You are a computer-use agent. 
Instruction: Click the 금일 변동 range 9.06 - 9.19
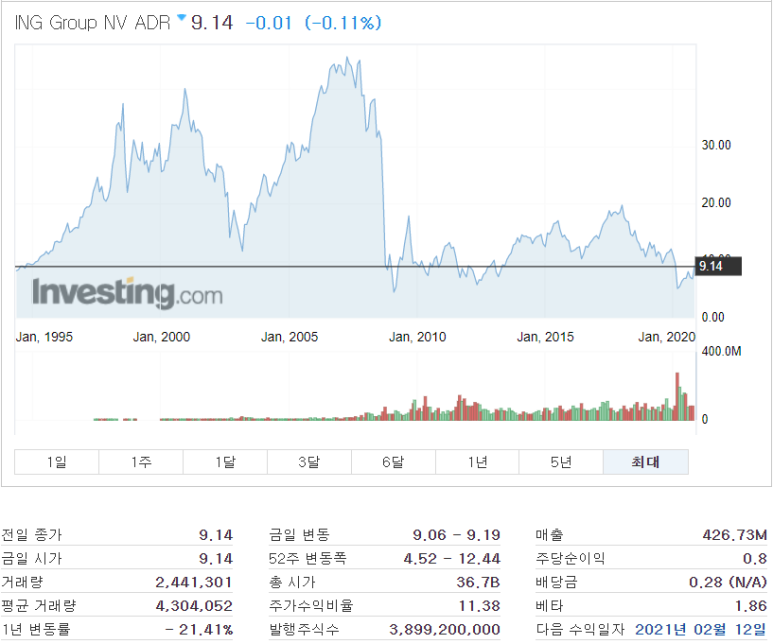tap(457, 535)
